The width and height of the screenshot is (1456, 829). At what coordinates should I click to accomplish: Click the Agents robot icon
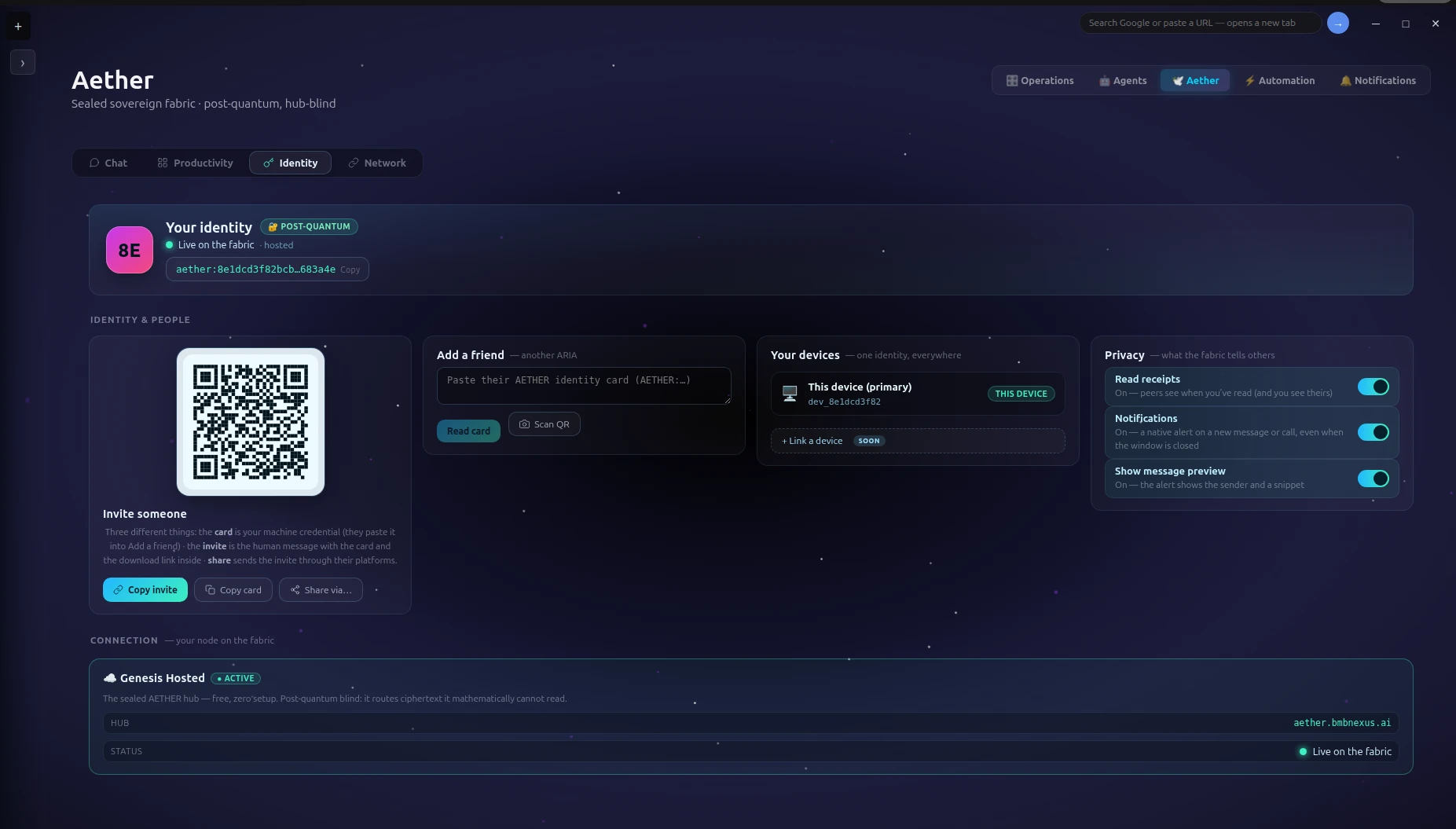click(1104, 80)
